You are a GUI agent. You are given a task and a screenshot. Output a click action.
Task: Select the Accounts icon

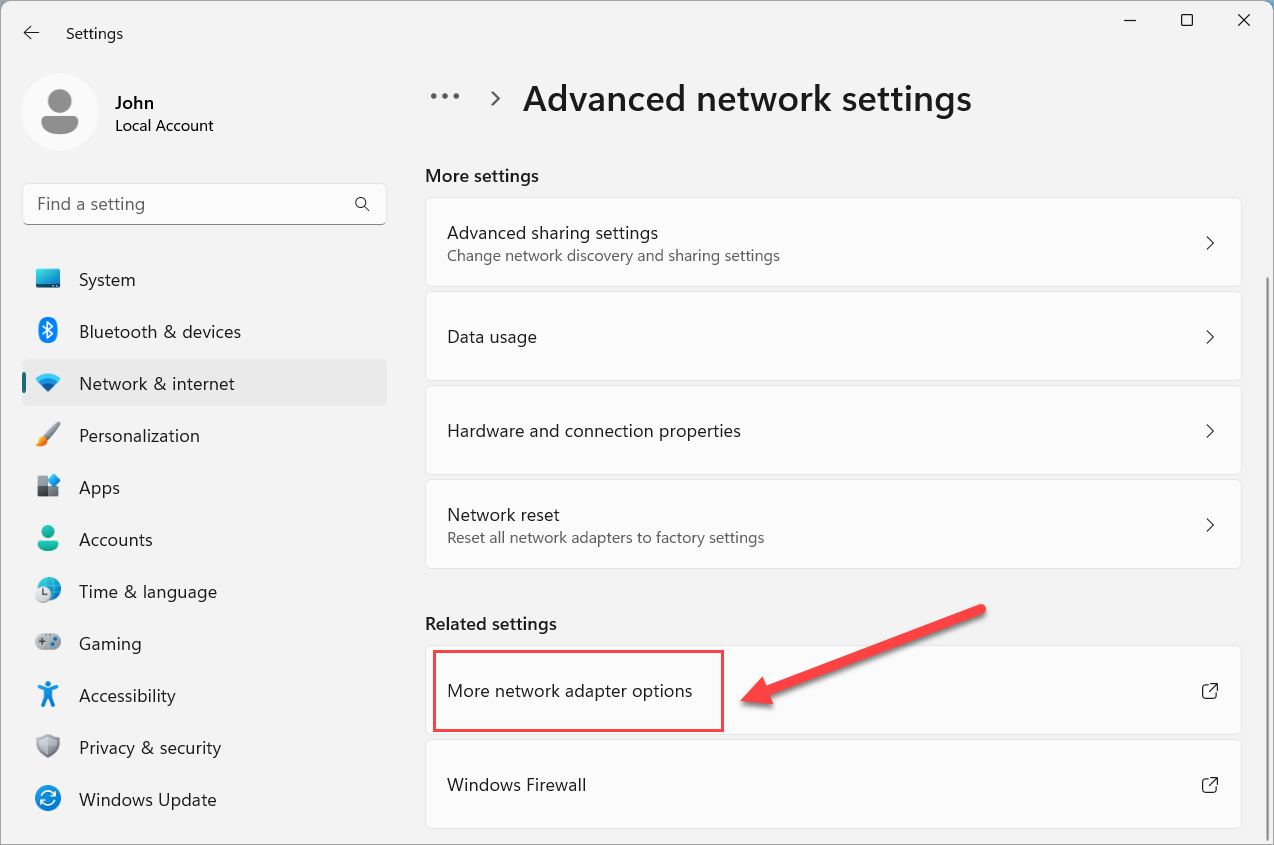pos(47,539)
